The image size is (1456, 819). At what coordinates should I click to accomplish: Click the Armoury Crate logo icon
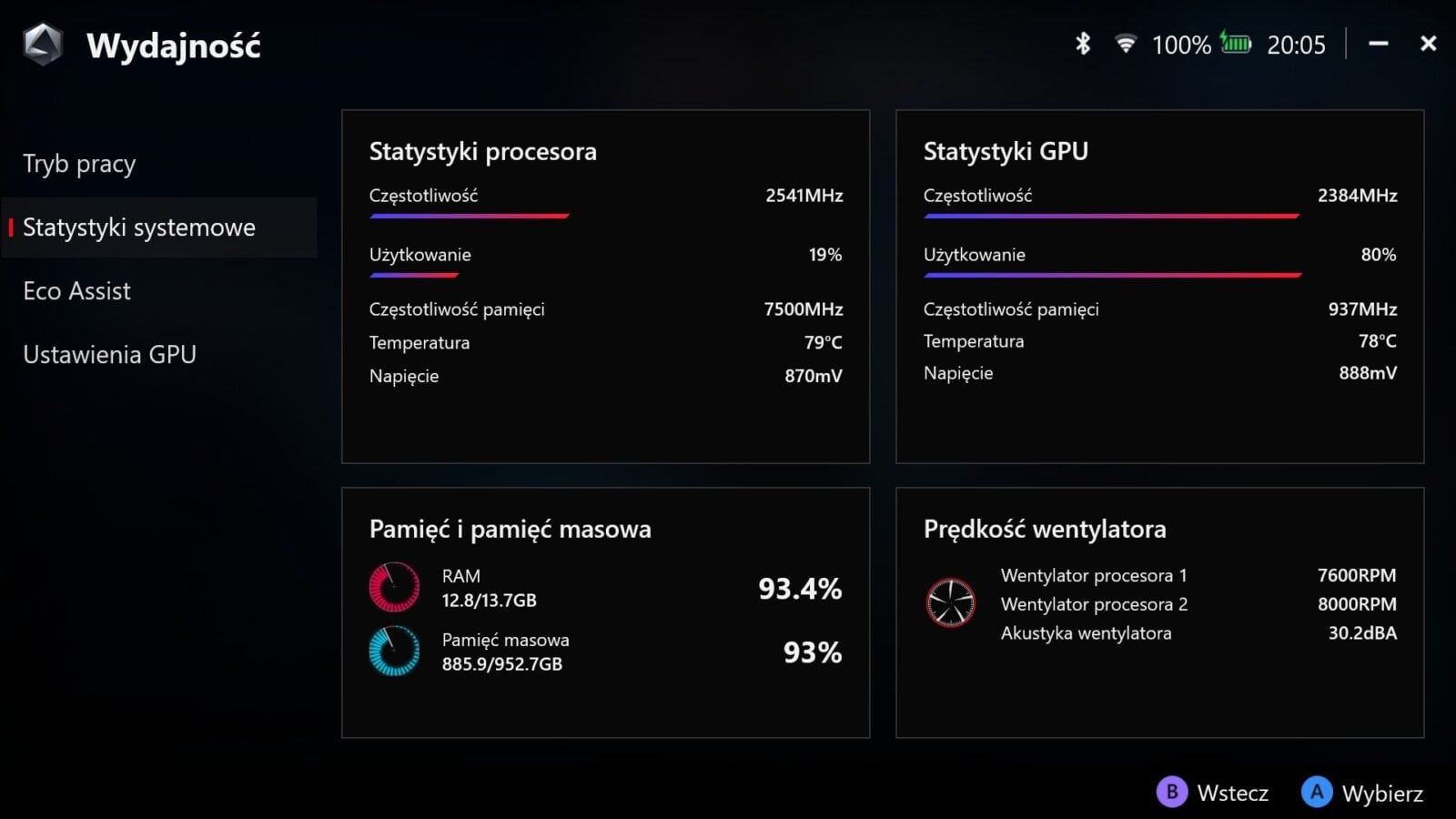point(43,45)
